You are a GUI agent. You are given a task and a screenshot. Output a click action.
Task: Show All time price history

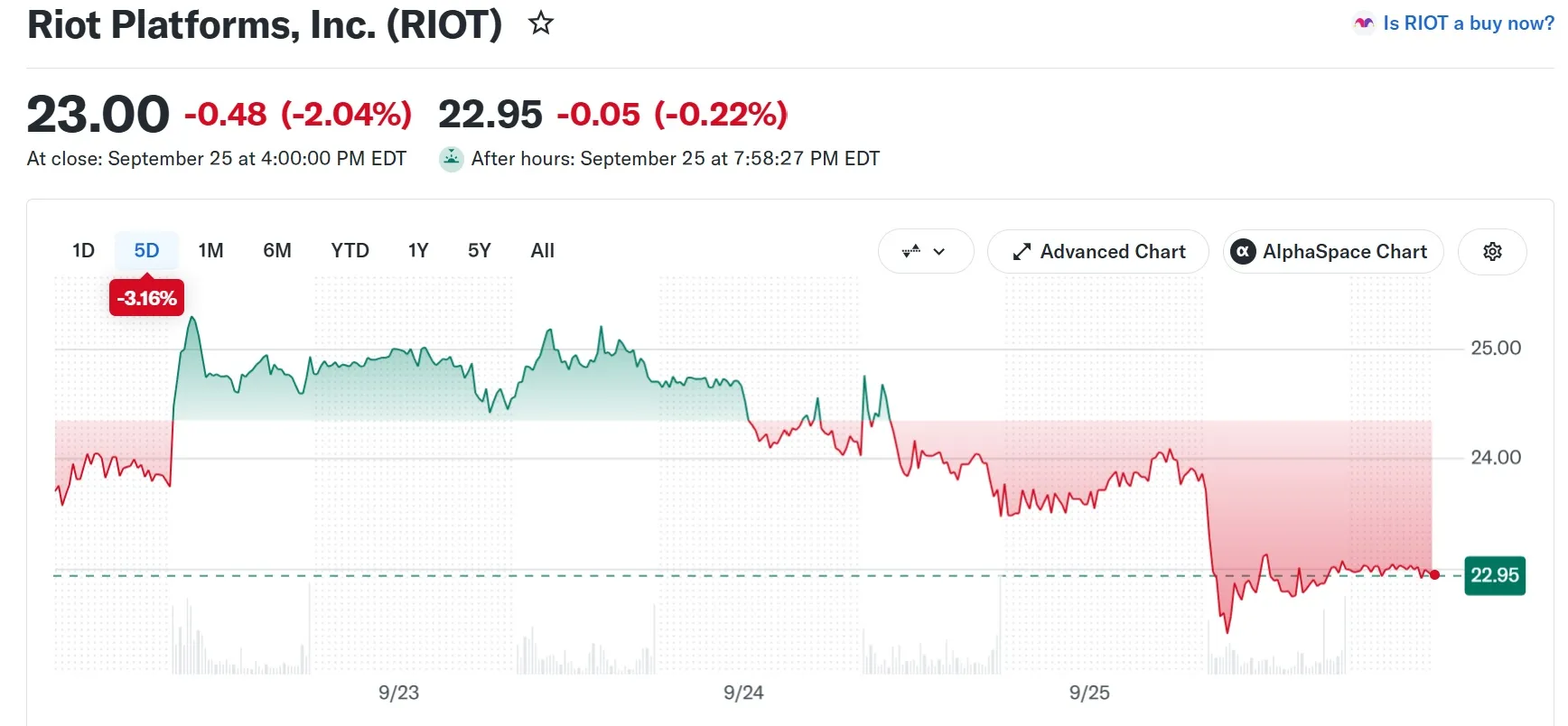[x=543, y=250]
